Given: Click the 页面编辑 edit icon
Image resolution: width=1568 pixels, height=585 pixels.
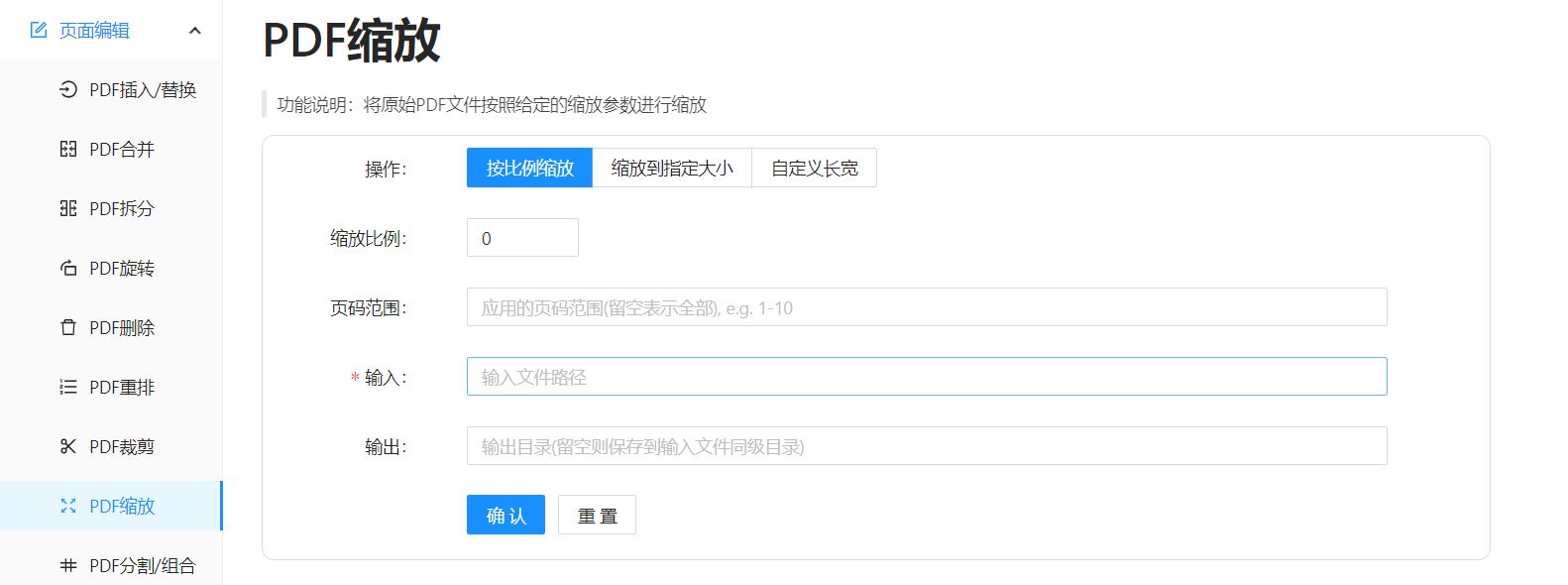Looking at the screenshot, I should click(39, 31).
